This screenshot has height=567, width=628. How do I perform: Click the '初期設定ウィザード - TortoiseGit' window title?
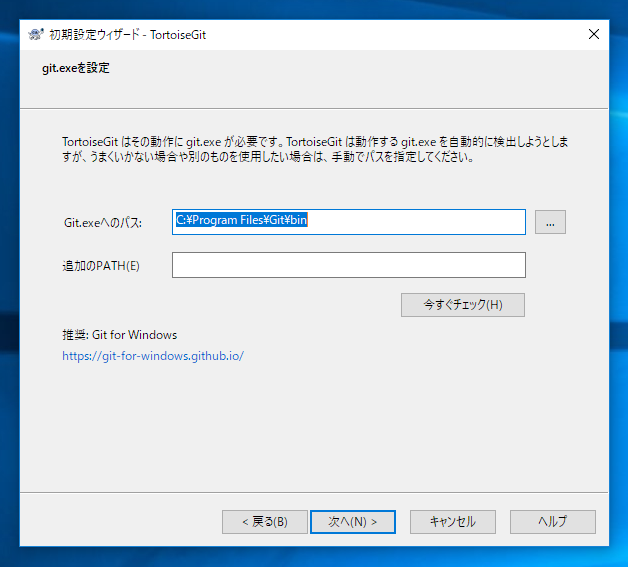tap(127, 35)
